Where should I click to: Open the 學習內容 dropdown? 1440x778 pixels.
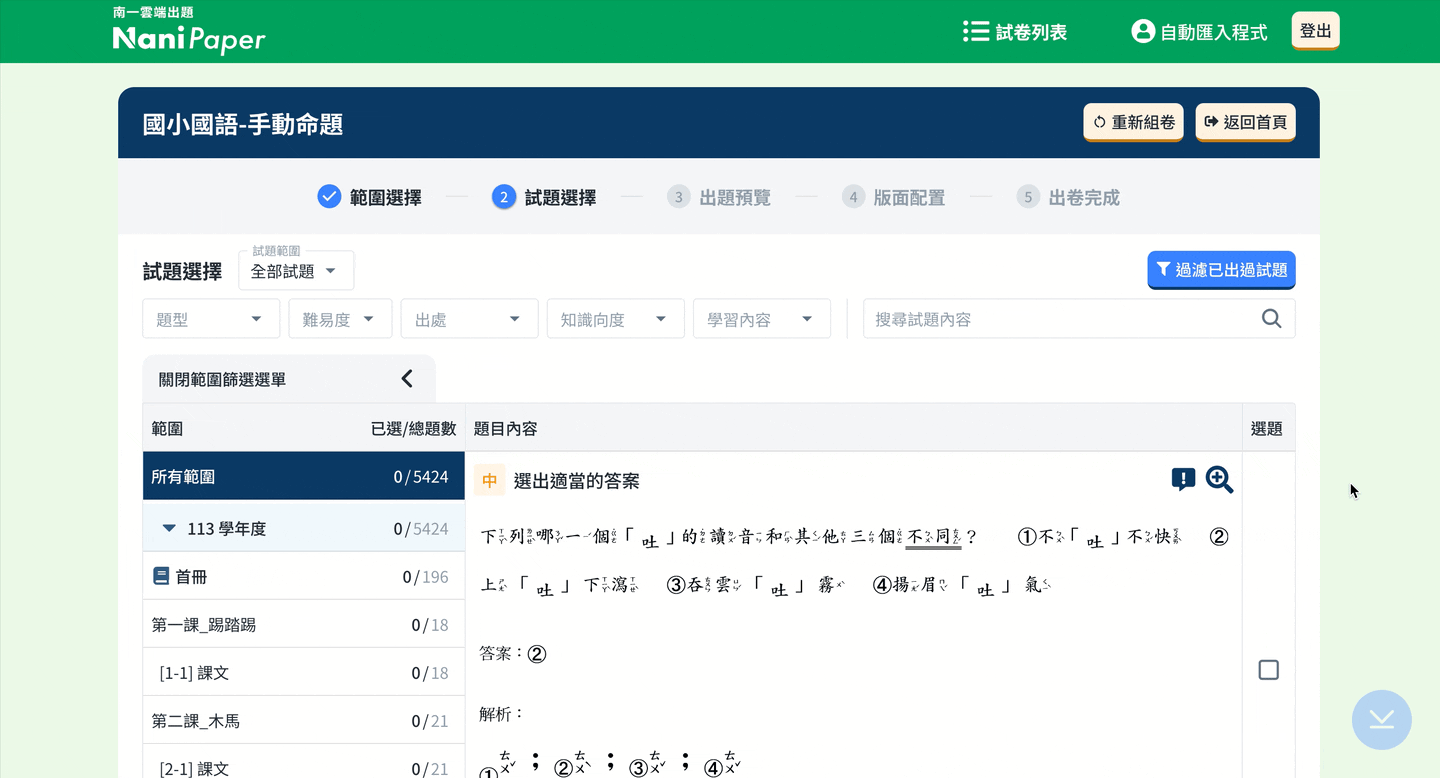[761, 319]
